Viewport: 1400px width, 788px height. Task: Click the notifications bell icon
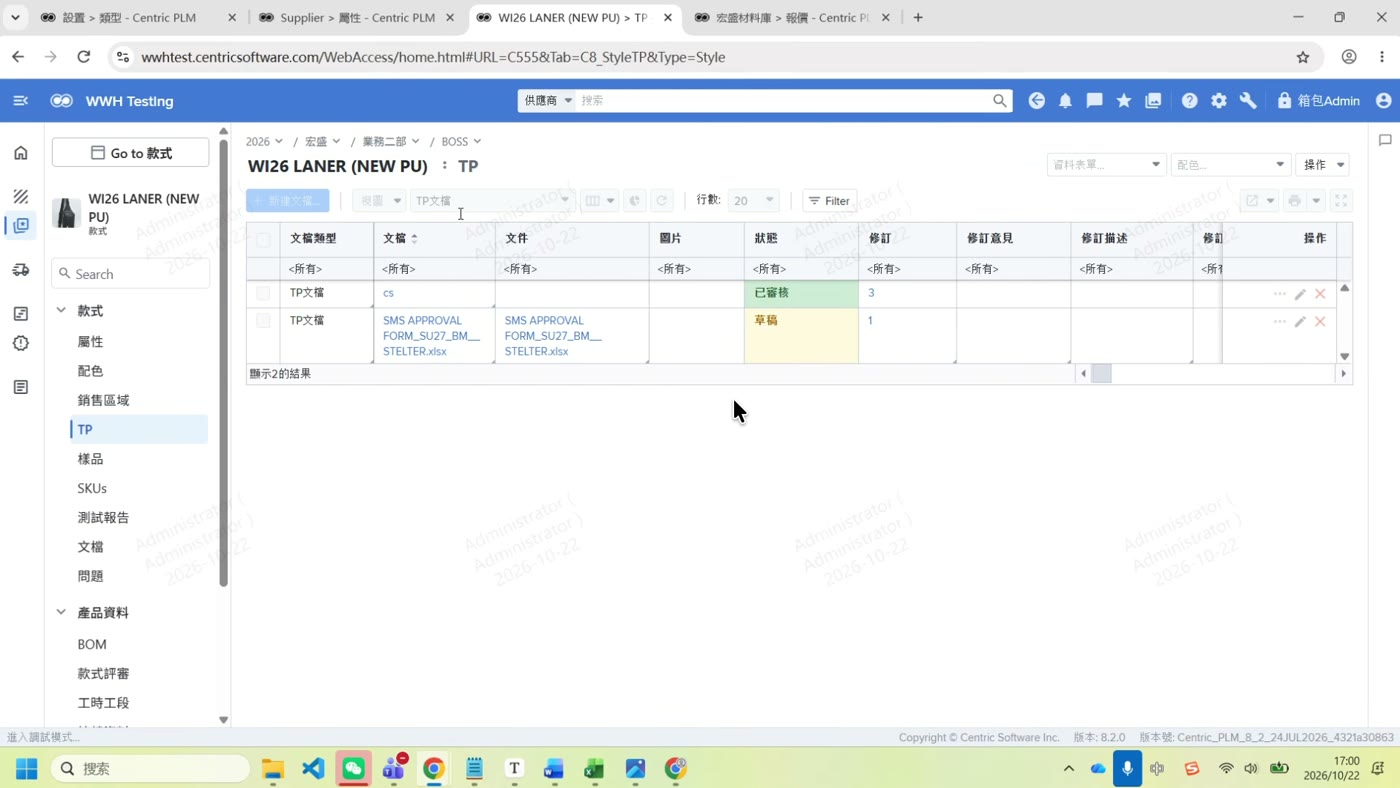click(x=1065, y=101)
